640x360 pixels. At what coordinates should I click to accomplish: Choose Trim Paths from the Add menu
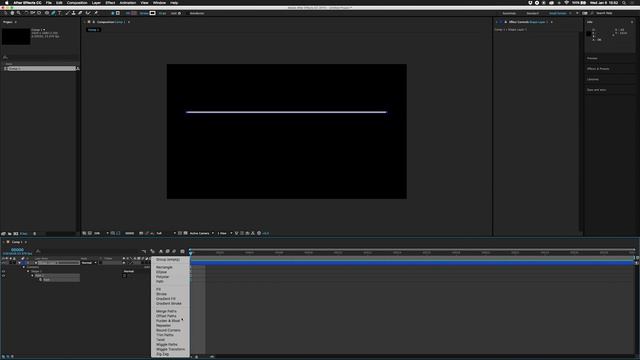tap(165, 335)
